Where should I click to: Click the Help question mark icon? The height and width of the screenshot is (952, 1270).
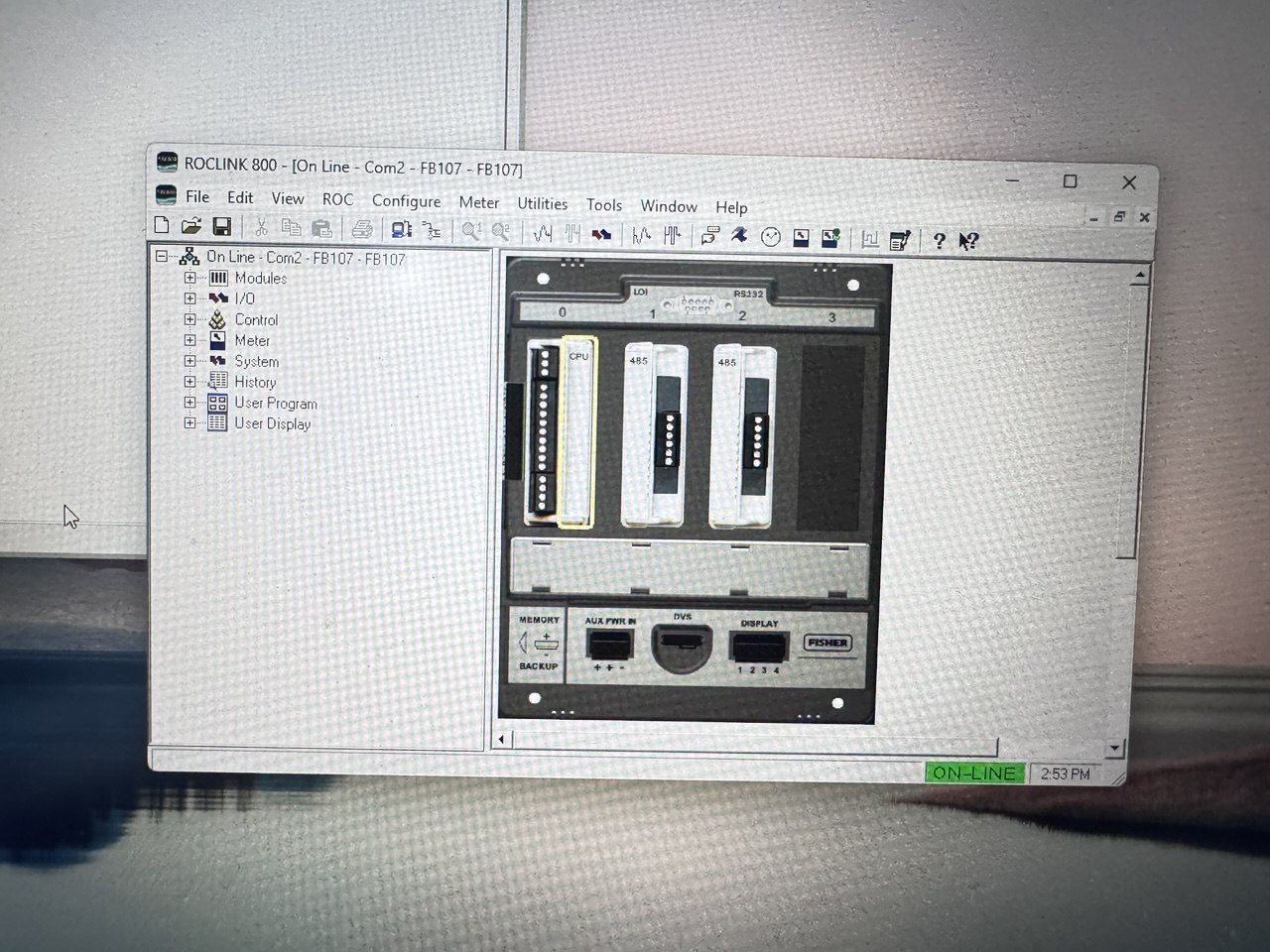coord(939,240)
